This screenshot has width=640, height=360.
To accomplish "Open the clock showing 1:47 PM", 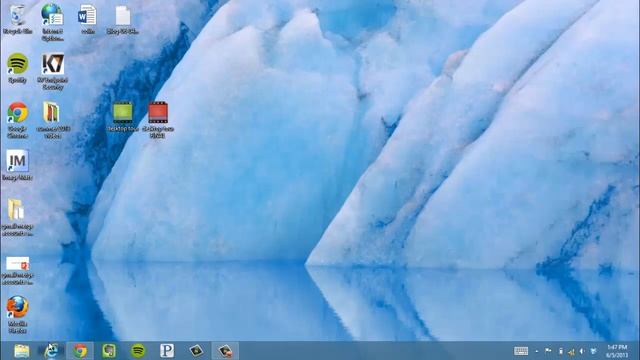I will point(617,351).
